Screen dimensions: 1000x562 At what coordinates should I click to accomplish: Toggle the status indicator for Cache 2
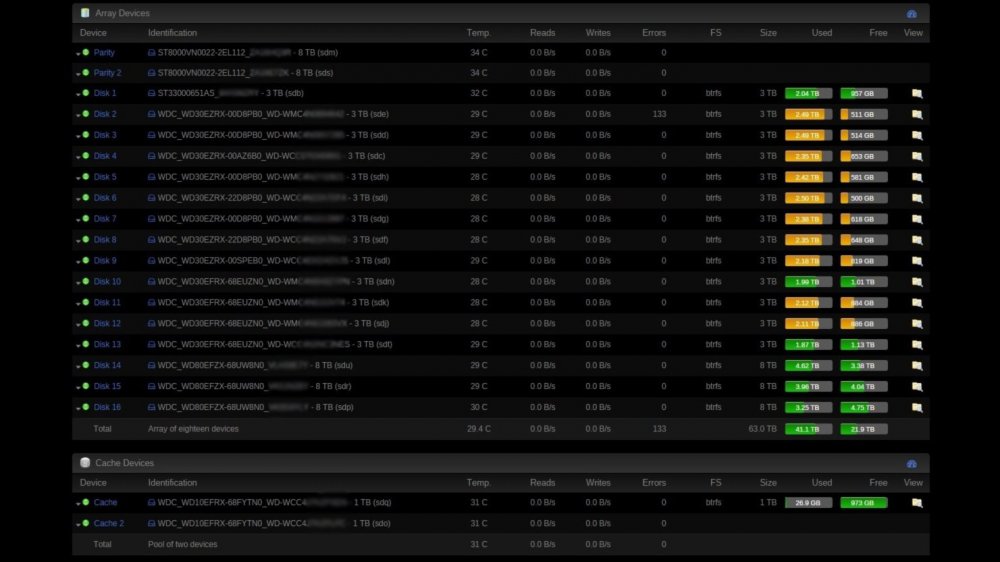86,523
